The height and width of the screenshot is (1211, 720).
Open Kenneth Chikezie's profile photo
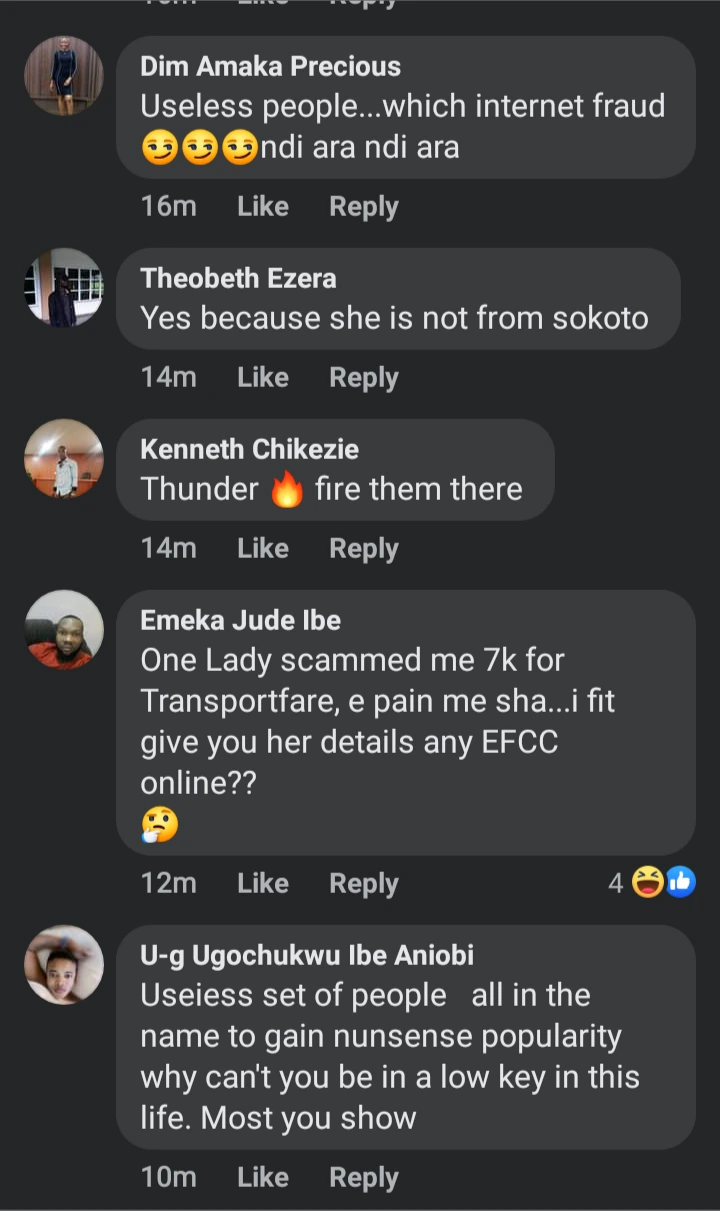pyautogui.click(x=64, y=459)
